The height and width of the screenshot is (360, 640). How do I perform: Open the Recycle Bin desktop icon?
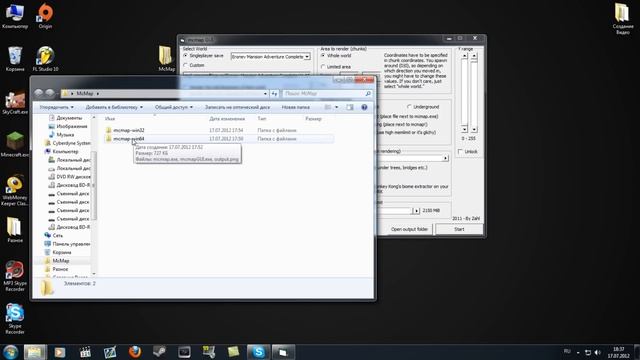[15, 59]
